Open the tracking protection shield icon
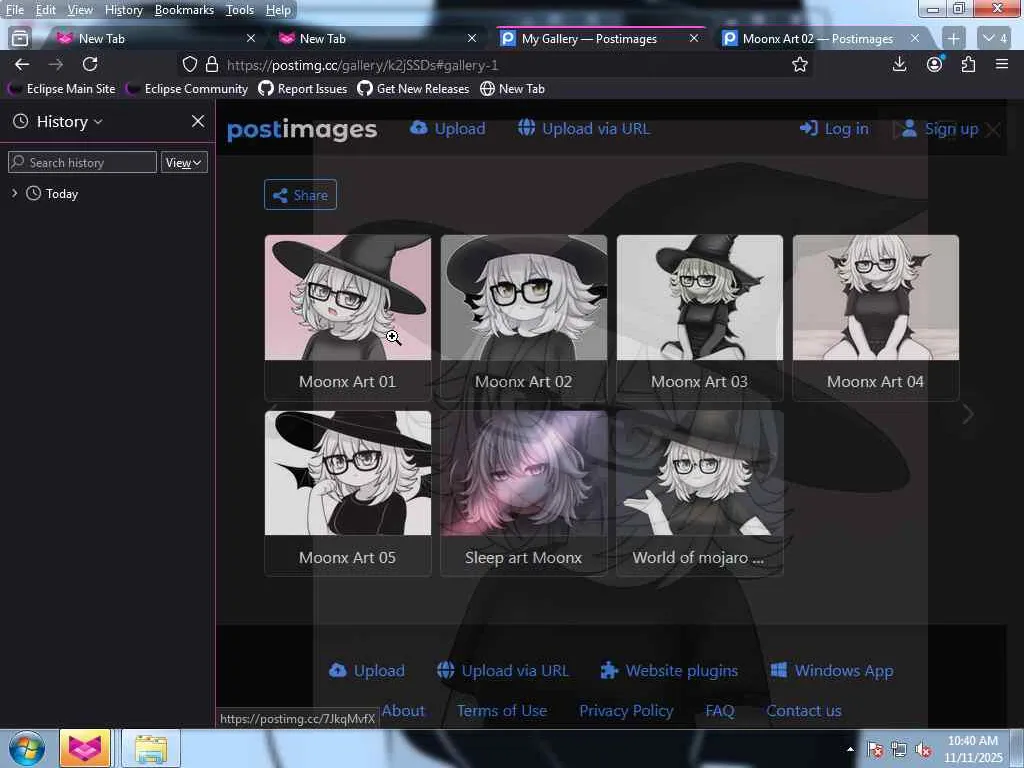Screen dimensions: 1024x768 [189, 65]
